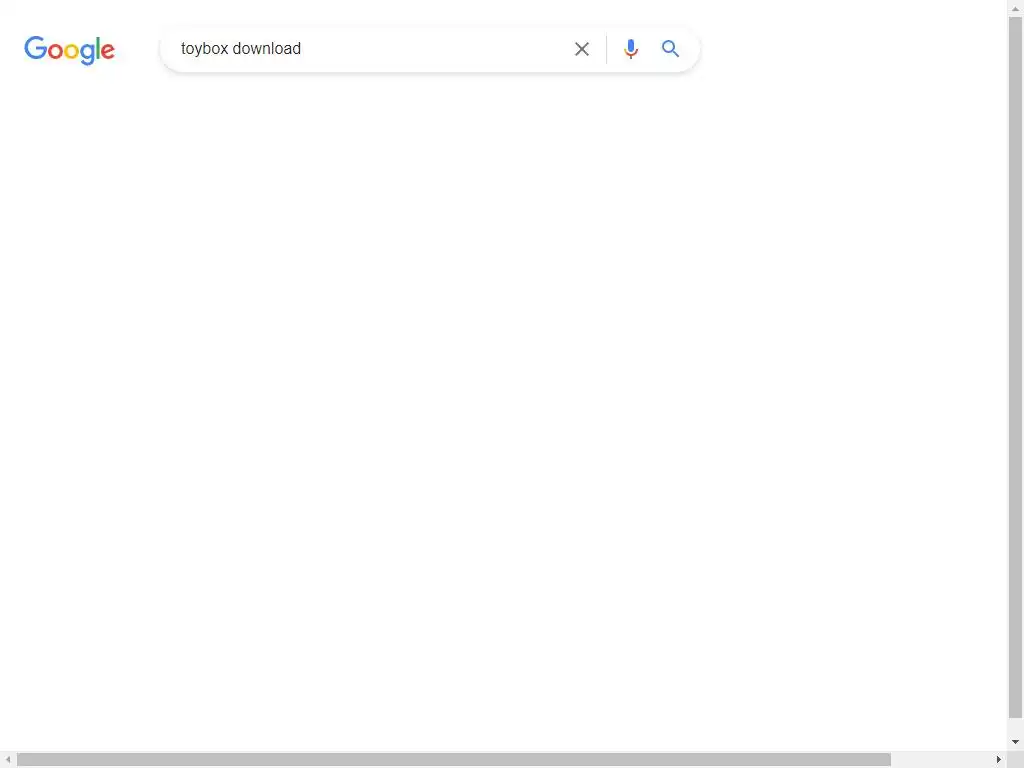This screenshot has height=768, width=1024.
Task: Click the vertical scrollbar thumb
Action: (x=1016, y=367)
